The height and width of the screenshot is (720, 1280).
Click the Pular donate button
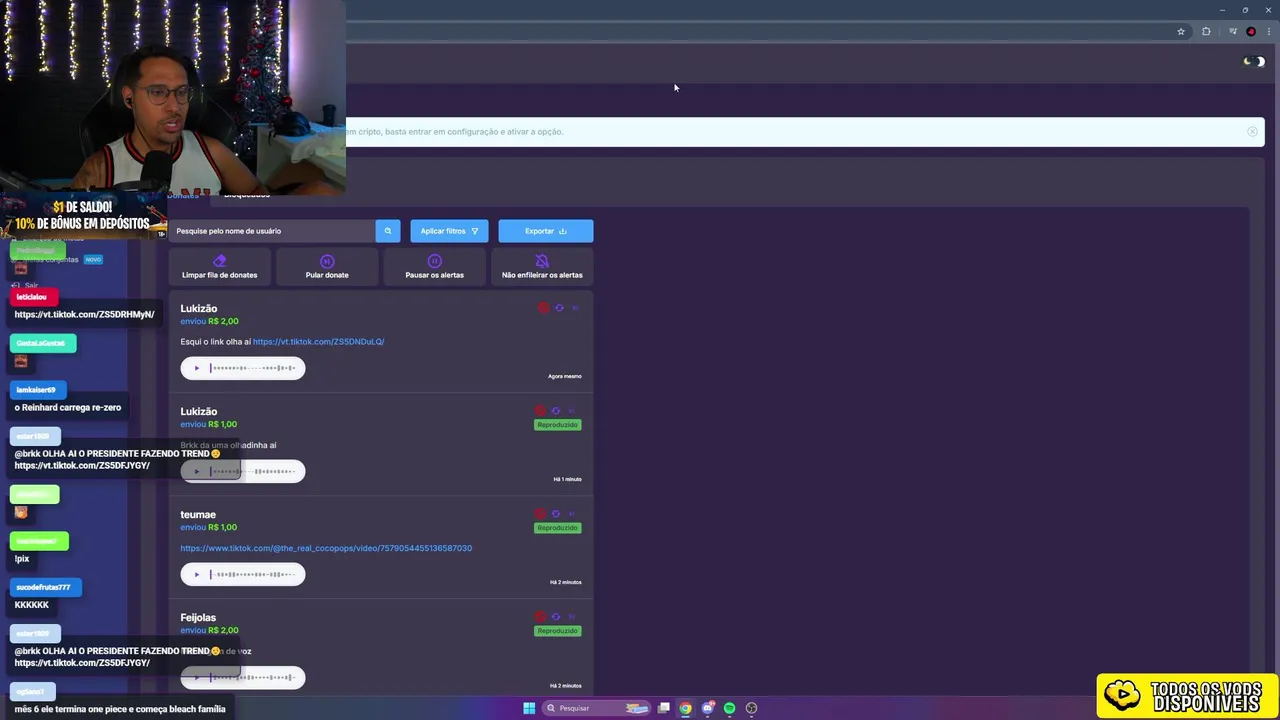point(327,266)
